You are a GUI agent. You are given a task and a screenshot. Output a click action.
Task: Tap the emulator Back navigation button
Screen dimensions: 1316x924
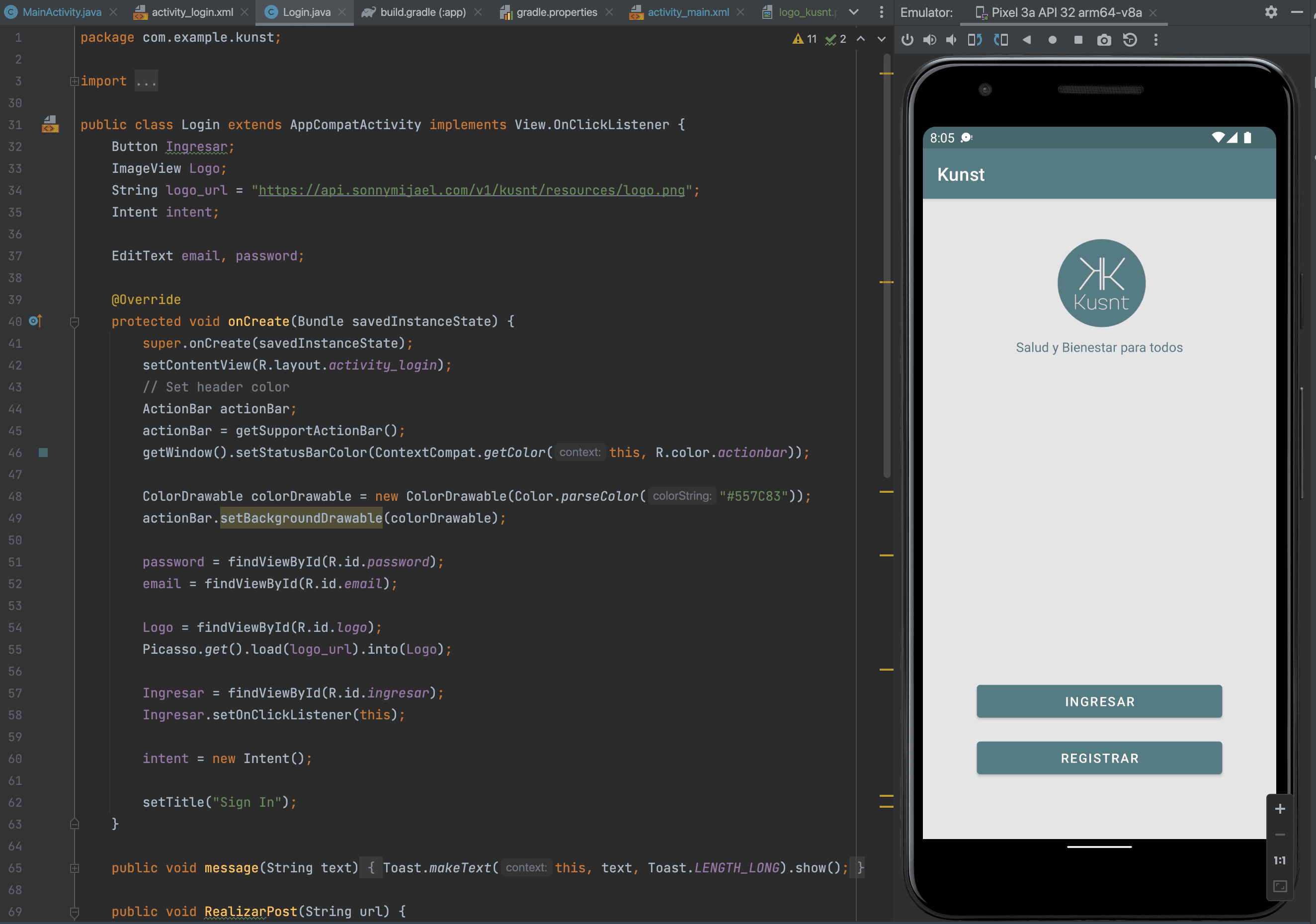click(x=1027, y=40)
